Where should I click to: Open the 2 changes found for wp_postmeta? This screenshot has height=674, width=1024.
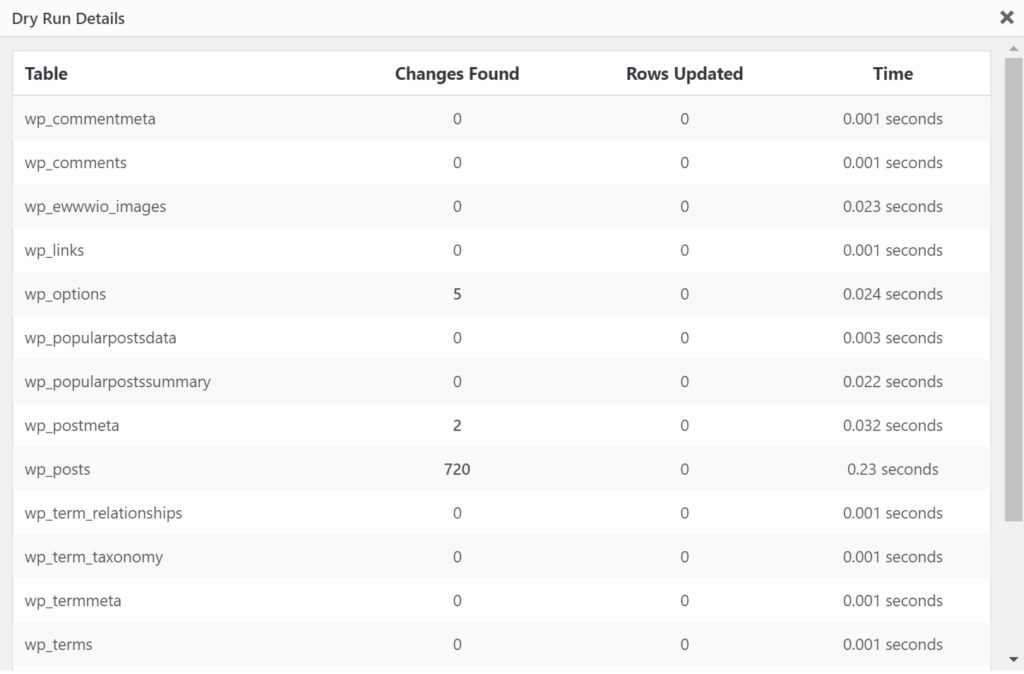pyautogui.click(x=457, y=426)
